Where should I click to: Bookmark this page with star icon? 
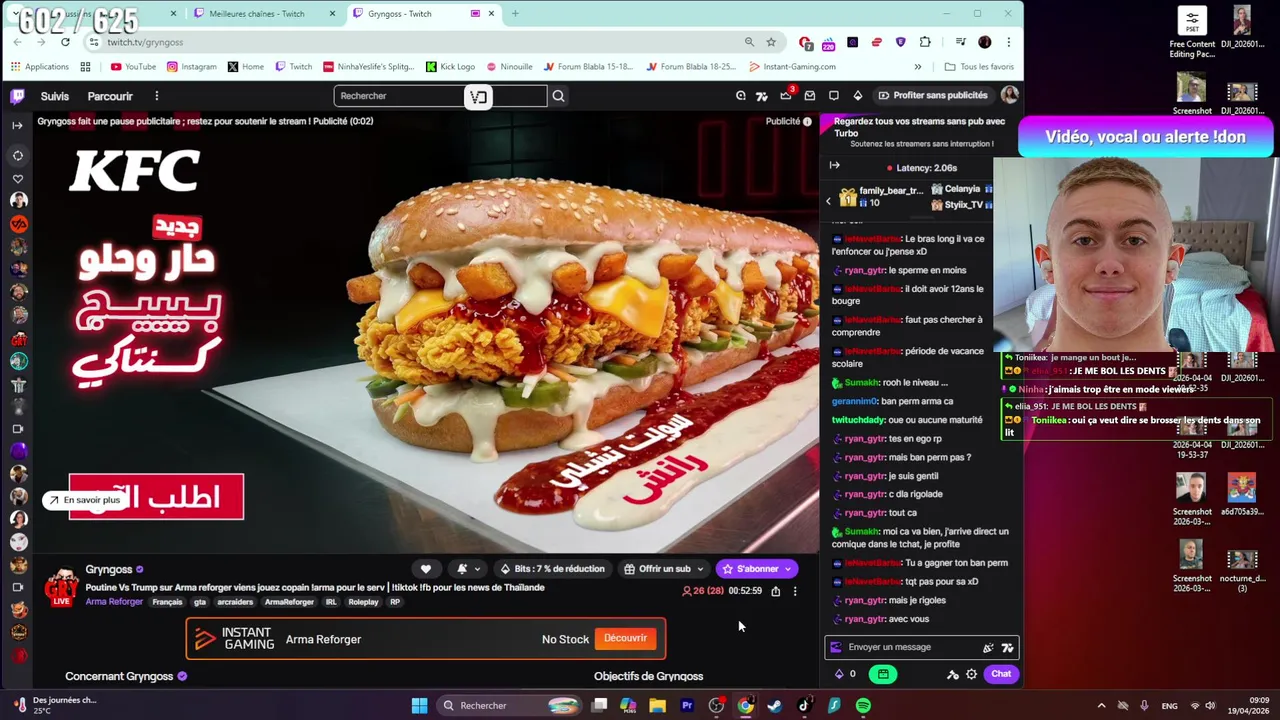tap(771, 42)
